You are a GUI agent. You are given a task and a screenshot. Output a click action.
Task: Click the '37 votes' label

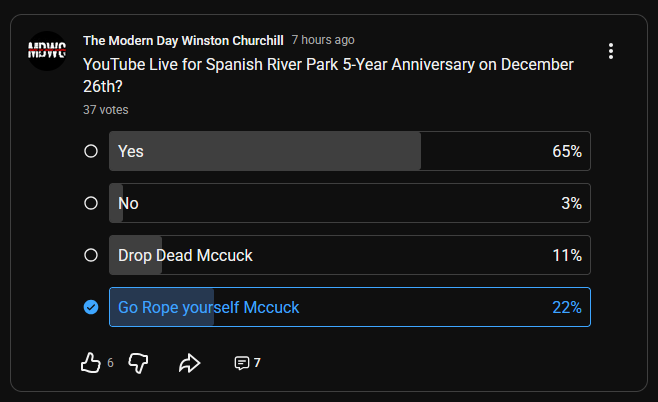[x=106, y=110]
